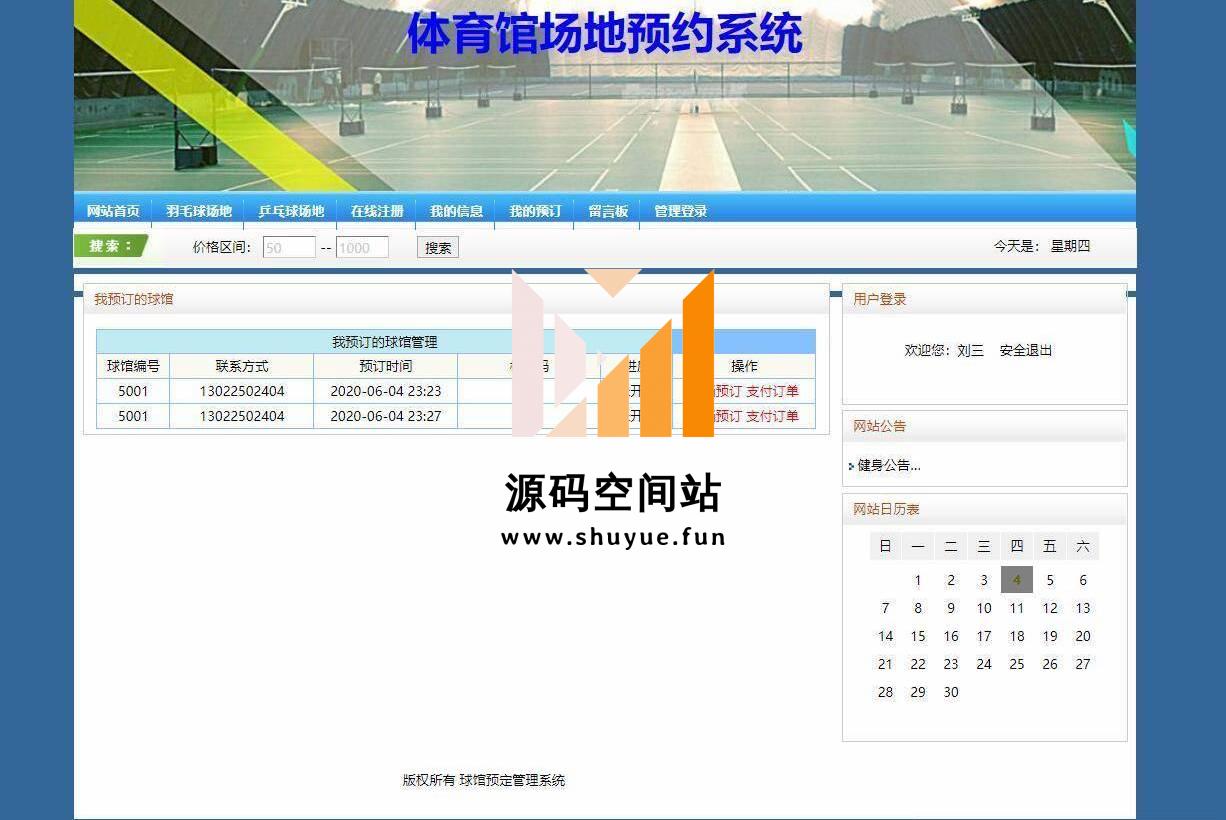This screenshot has height=820, width=1226.
Task: Pick date 9 in the calendar
Action: pos(951,608)
